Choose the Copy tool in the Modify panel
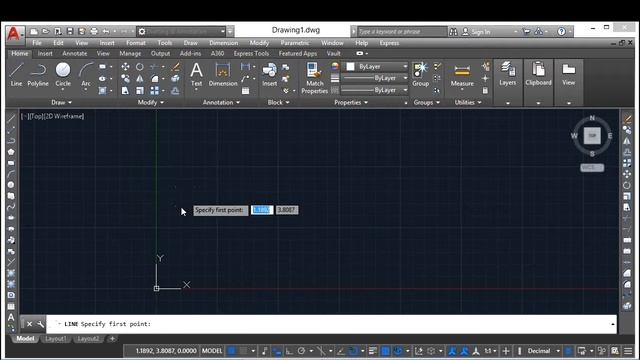This screenshot has height=360, width=640. (125, 78)
